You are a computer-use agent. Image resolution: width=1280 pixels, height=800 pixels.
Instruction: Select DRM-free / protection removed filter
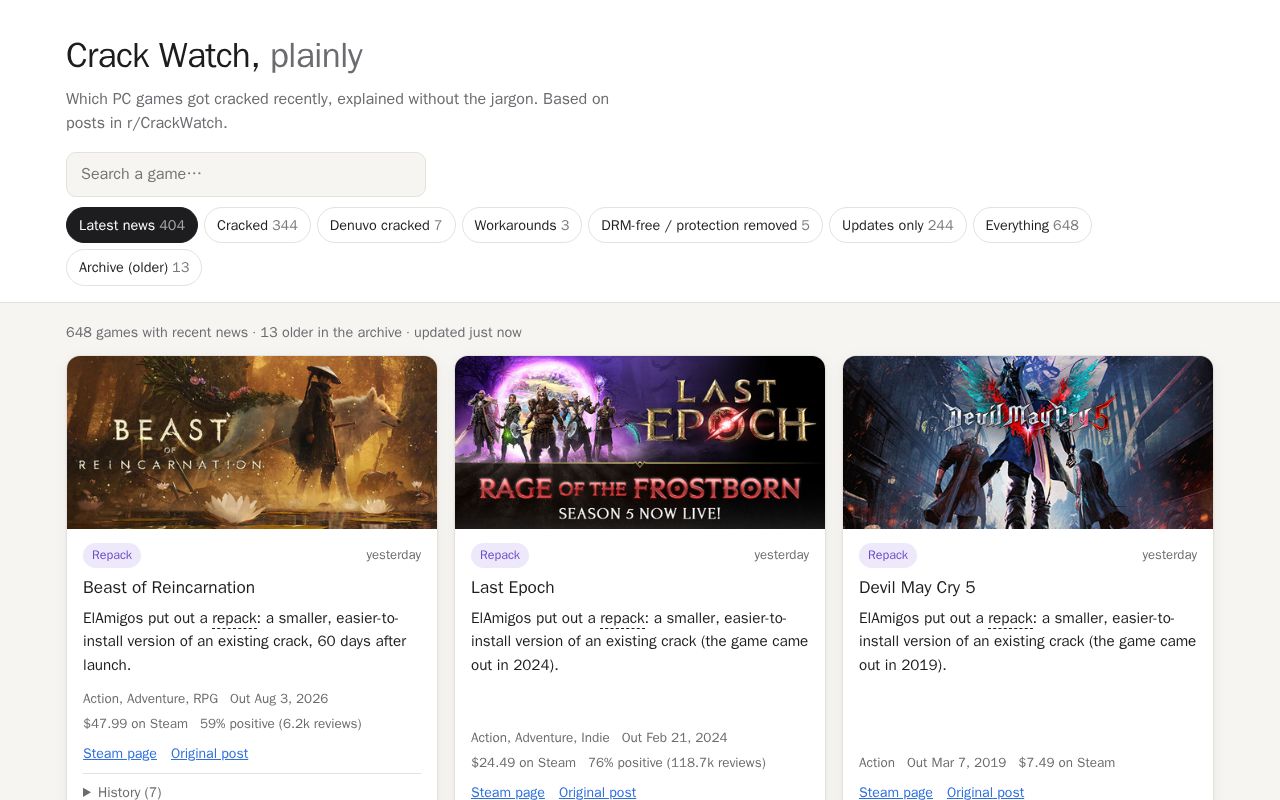705,225
